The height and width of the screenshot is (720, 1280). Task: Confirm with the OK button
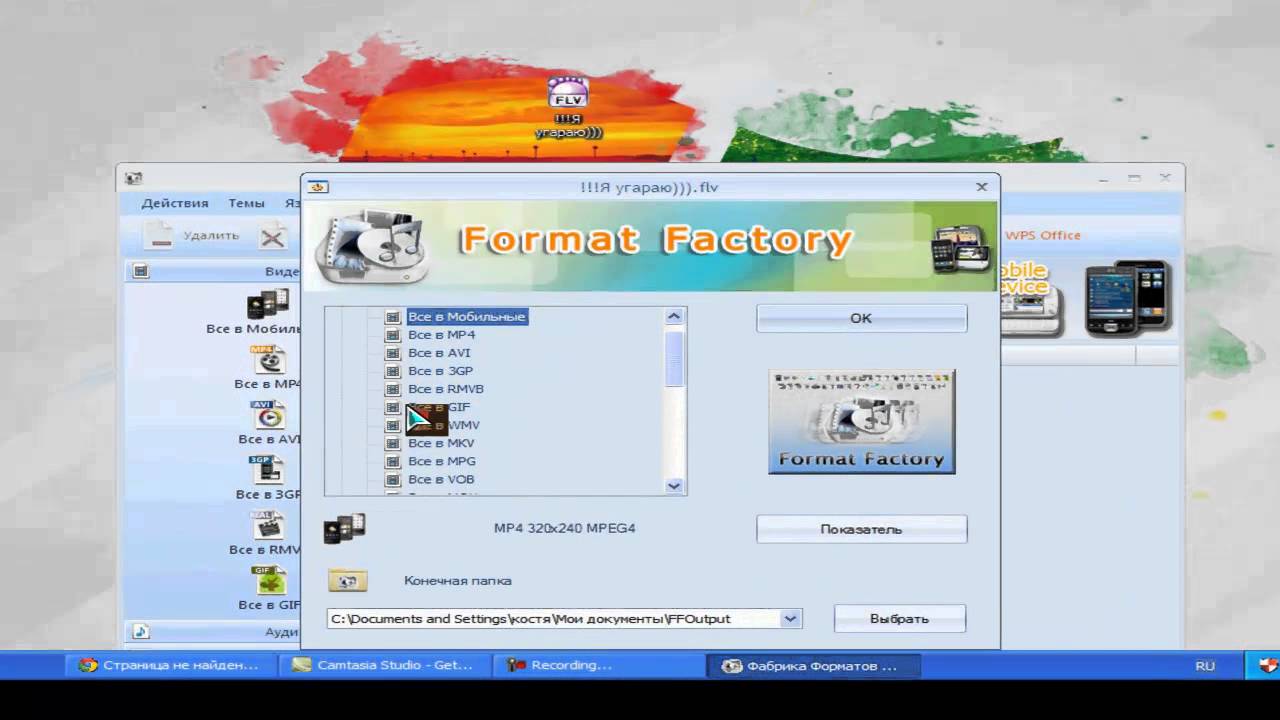point(861,318)
